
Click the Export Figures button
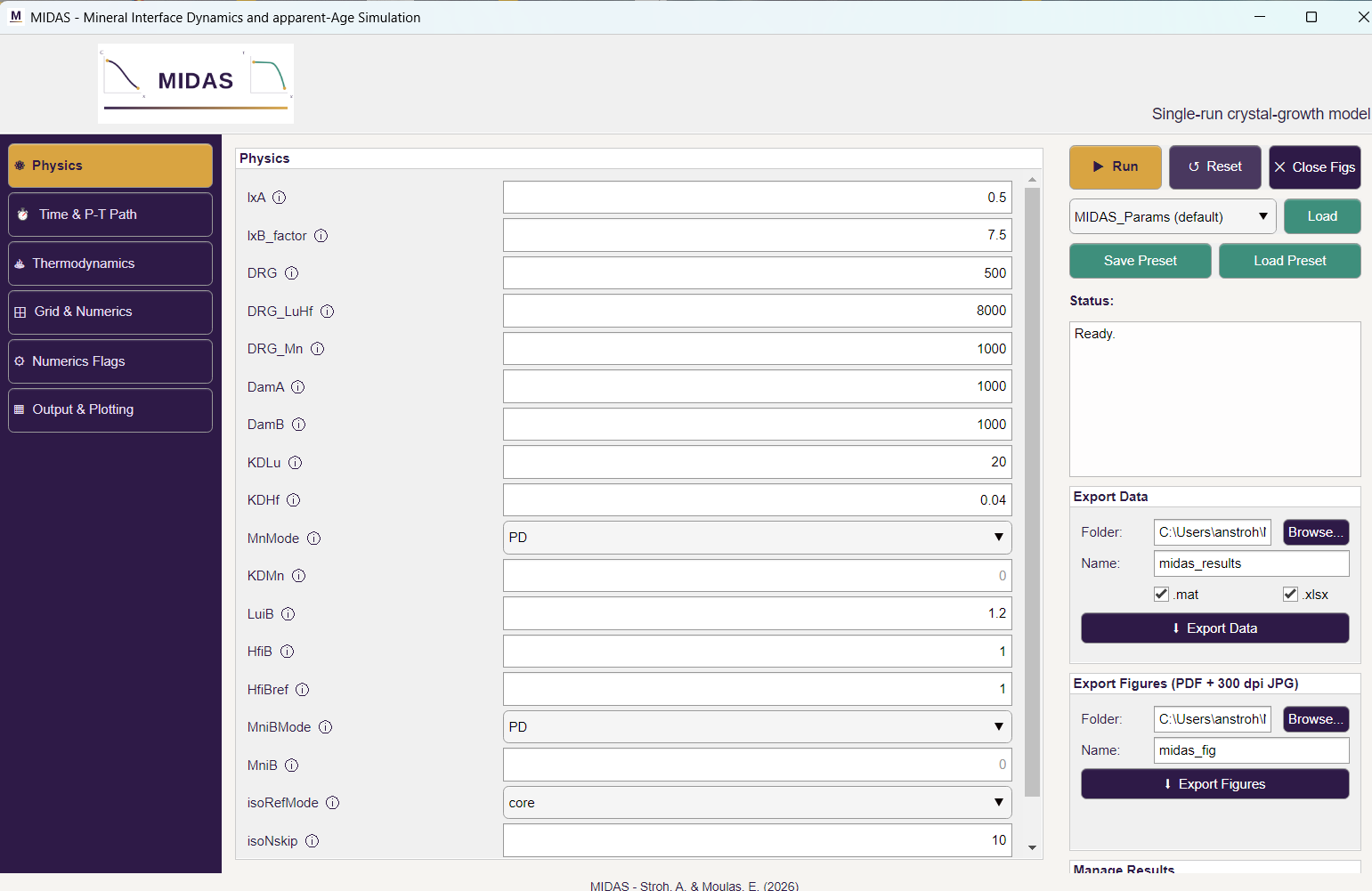click(x=1215, y=784)
